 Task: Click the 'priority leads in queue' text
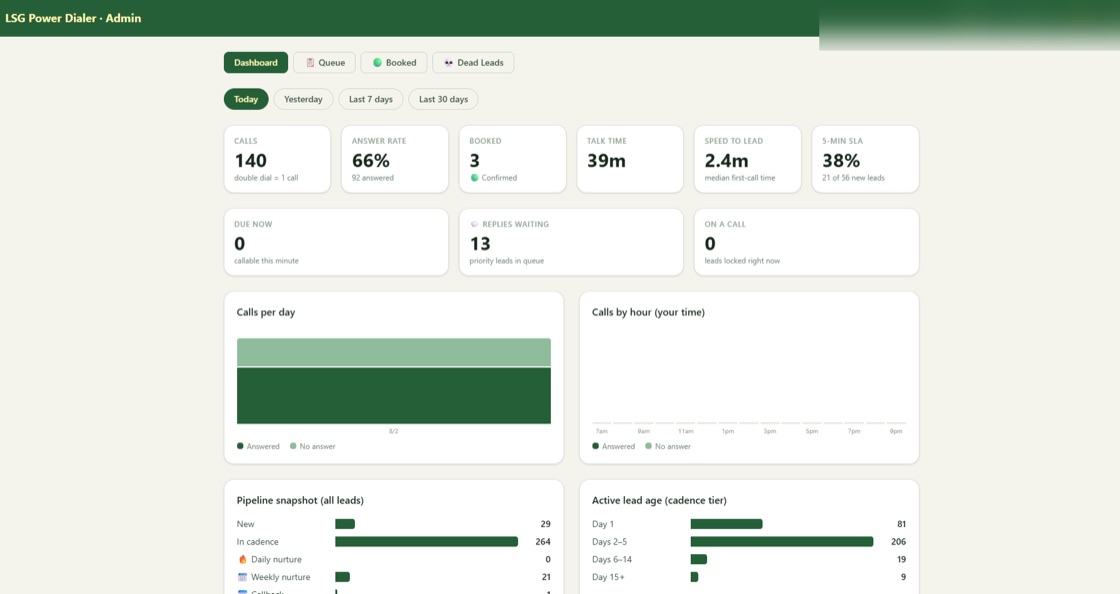[506, 261]
